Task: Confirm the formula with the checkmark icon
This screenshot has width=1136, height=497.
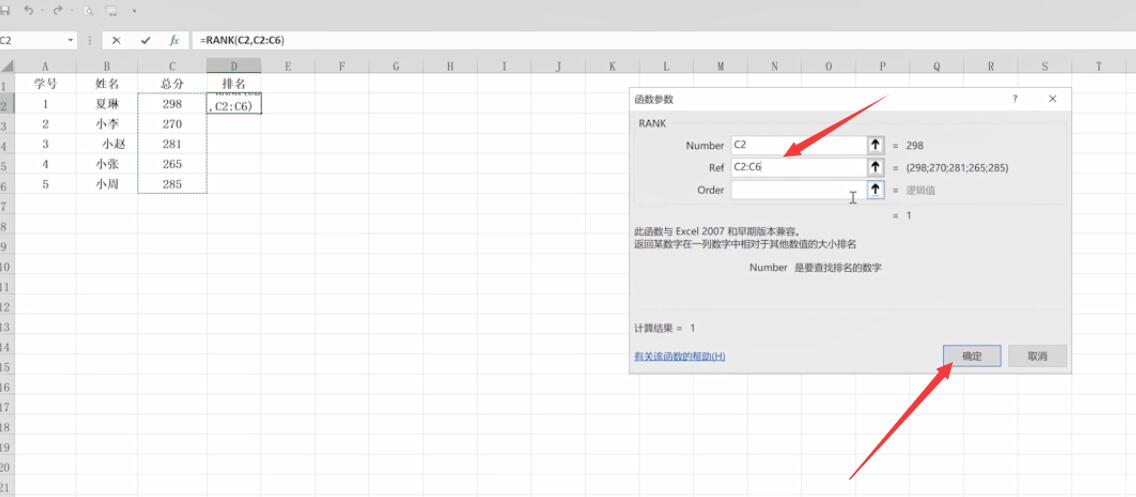Action: click(x=146, y=41)
